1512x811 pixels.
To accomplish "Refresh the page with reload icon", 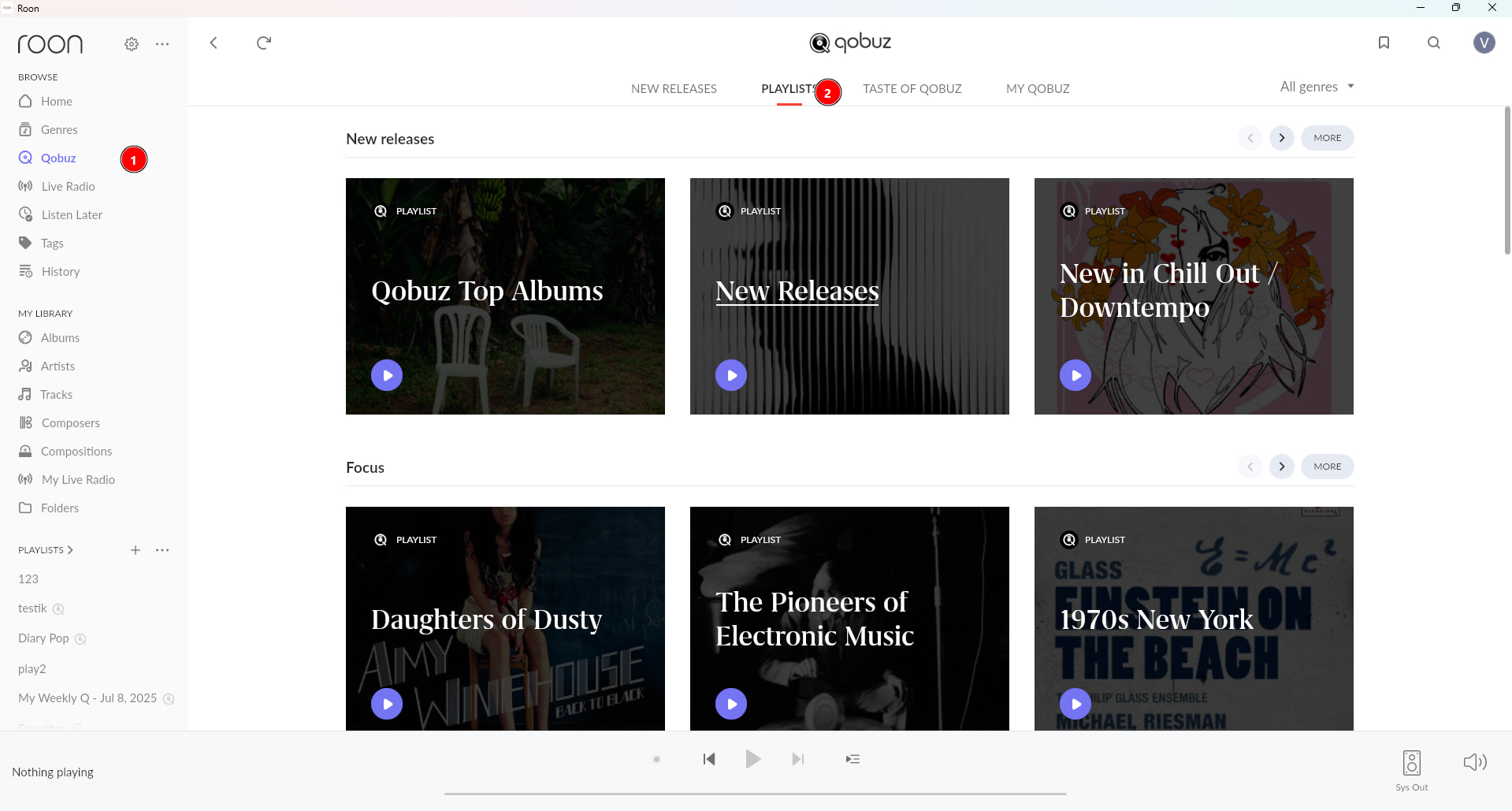I will point(264,43).
